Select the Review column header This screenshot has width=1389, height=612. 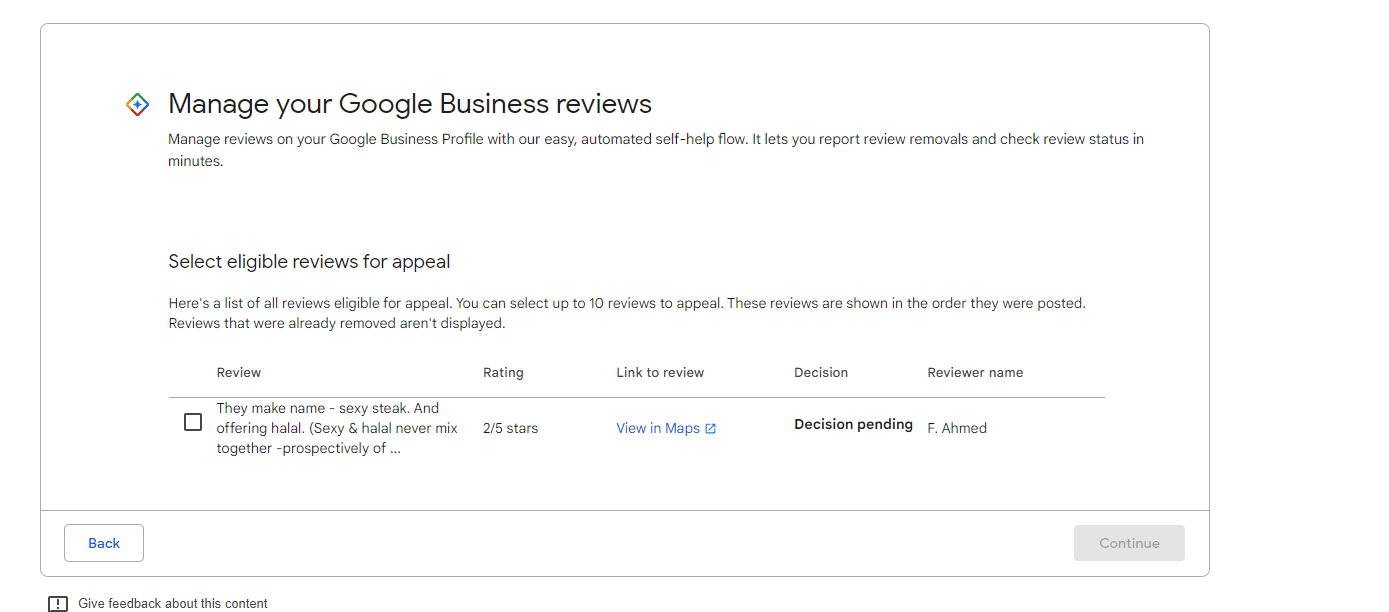pos(239,372)
